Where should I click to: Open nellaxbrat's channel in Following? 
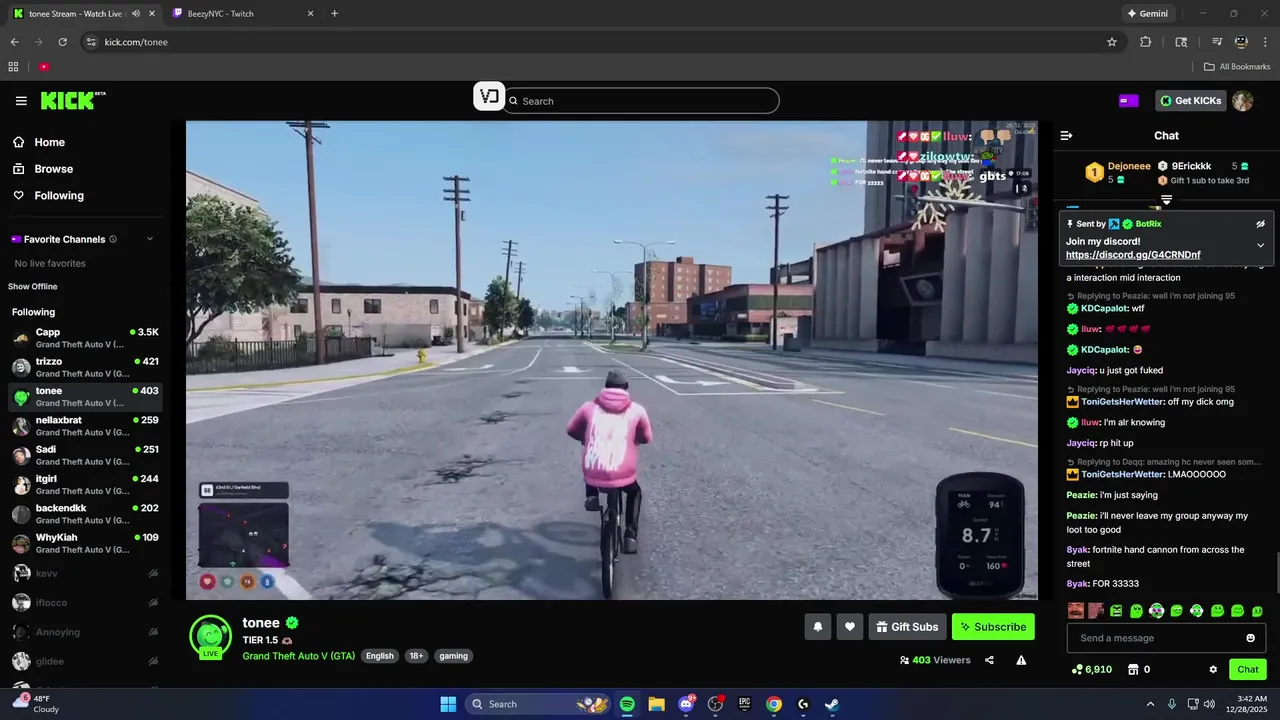point(85,426)
